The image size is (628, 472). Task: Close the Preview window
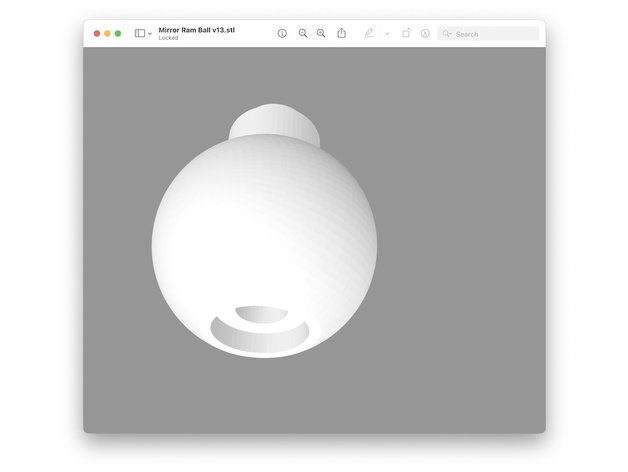tap(97, 34)
